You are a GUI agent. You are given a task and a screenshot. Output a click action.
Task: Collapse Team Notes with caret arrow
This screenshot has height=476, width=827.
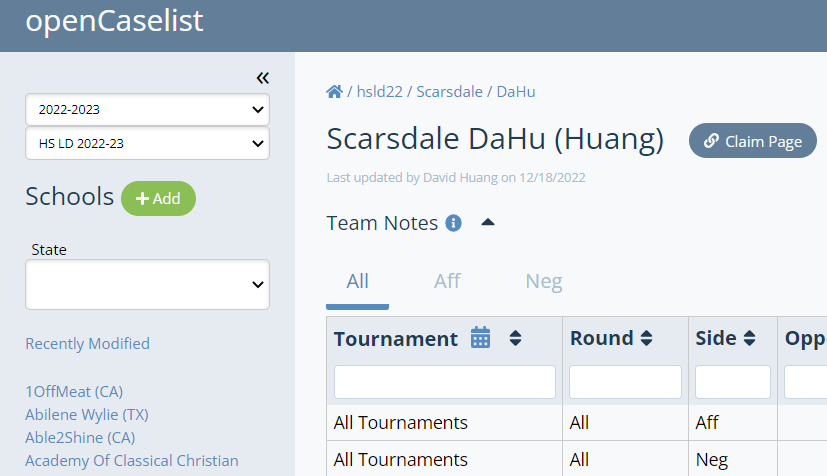point(488,222)
